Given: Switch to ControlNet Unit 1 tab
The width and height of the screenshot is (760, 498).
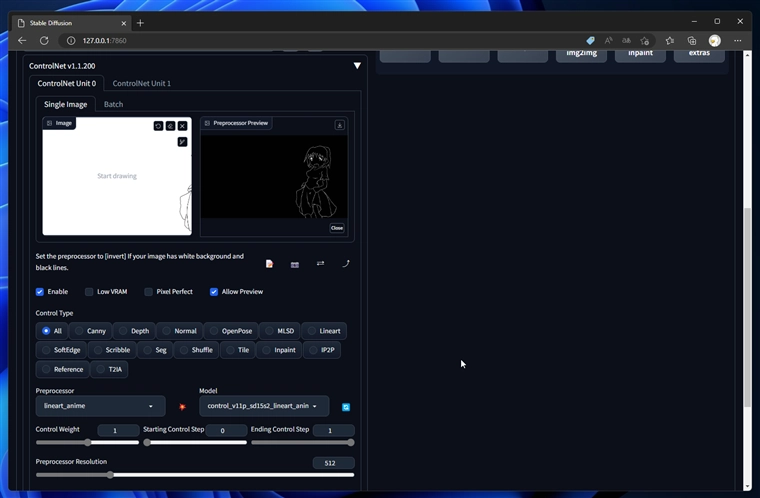Looking at the screenshot, I should pyautogui.click(x=141, y=84).
